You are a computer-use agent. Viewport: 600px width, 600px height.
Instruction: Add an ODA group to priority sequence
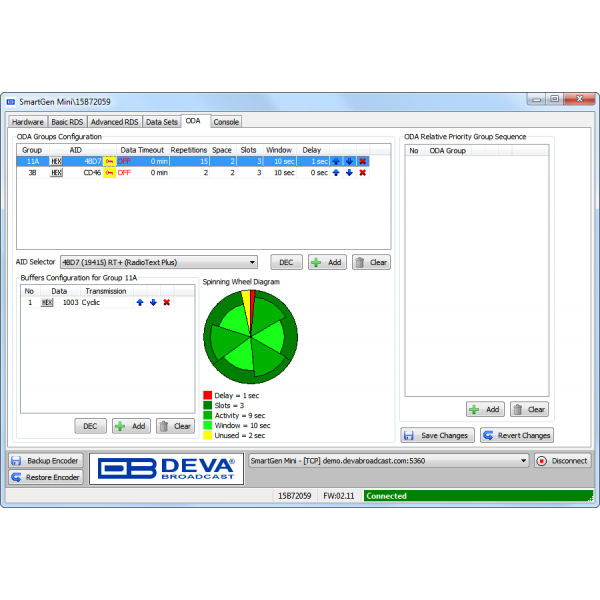click(485, 409)
